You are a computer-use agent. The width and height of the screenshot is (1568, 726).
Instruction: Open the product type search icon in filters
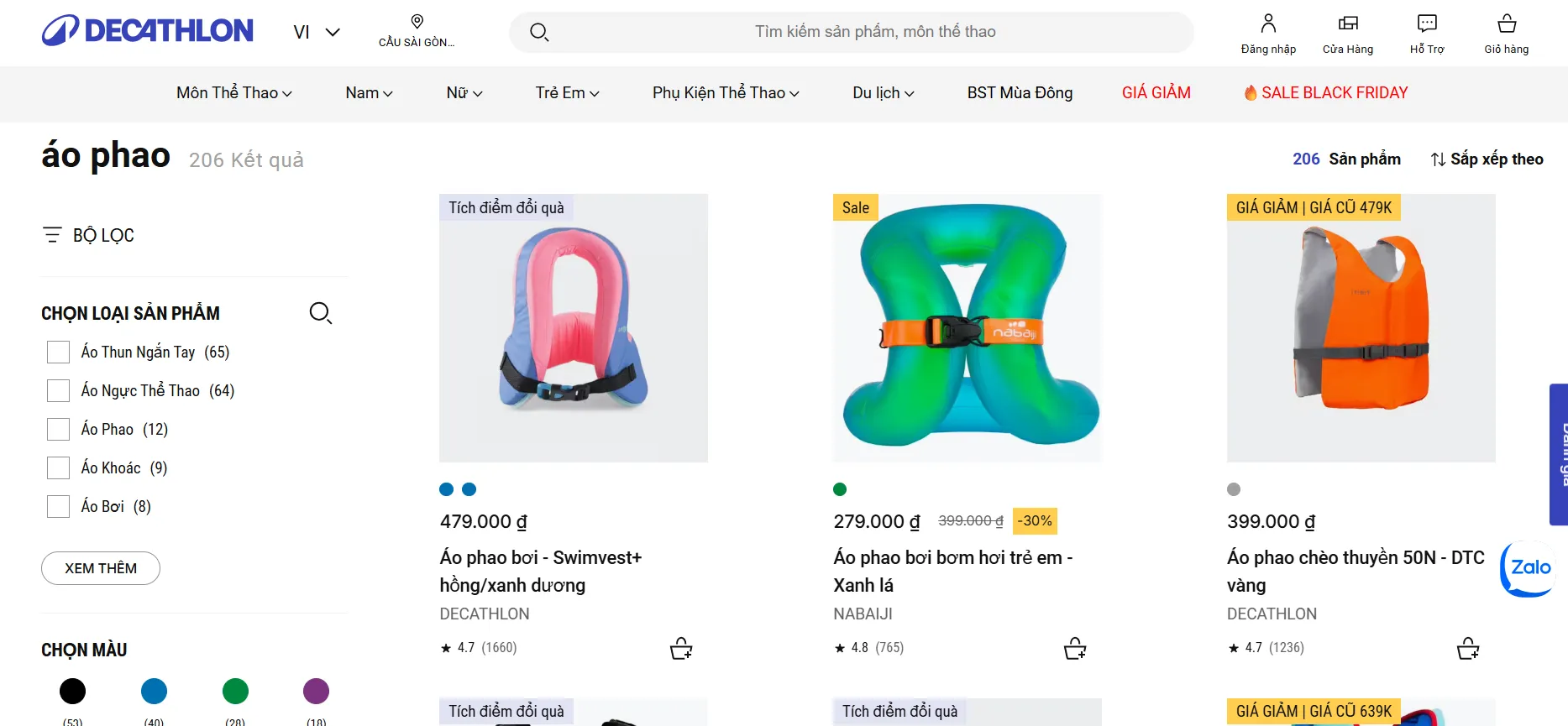pyautogui.click(x=320, y=312)
